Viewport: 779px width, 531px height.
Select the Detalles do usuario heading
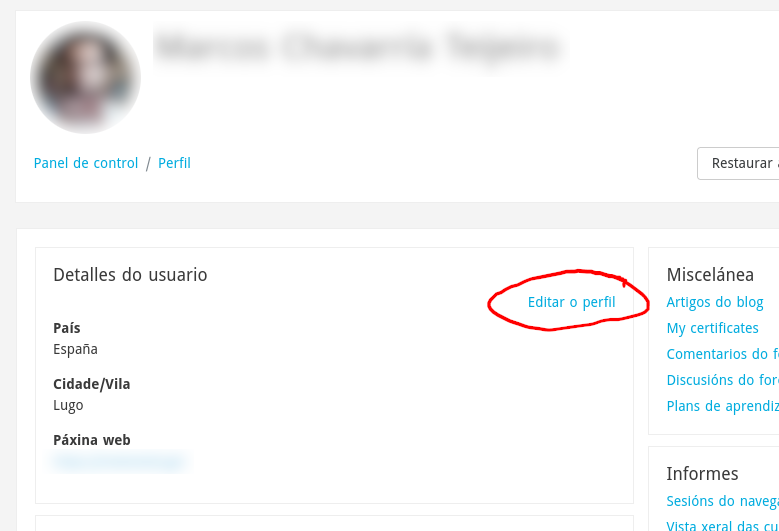coord(130,275)
